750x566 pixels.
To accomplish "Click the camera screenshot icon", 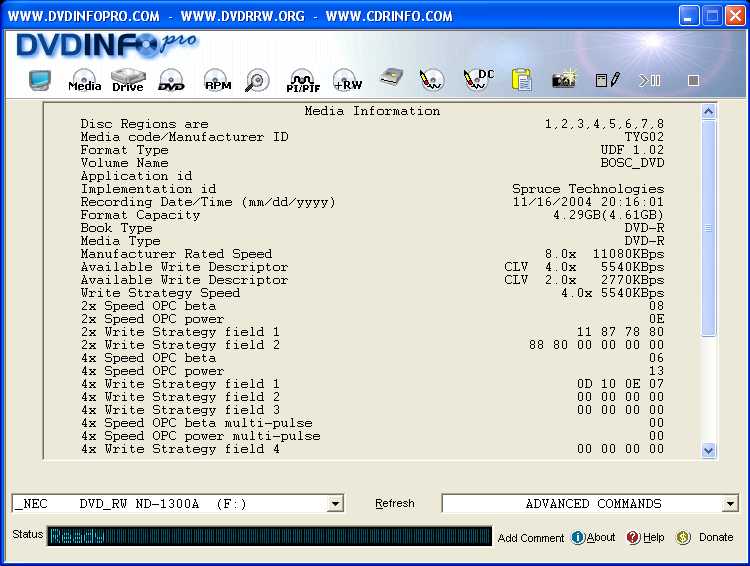I will 564,79.
